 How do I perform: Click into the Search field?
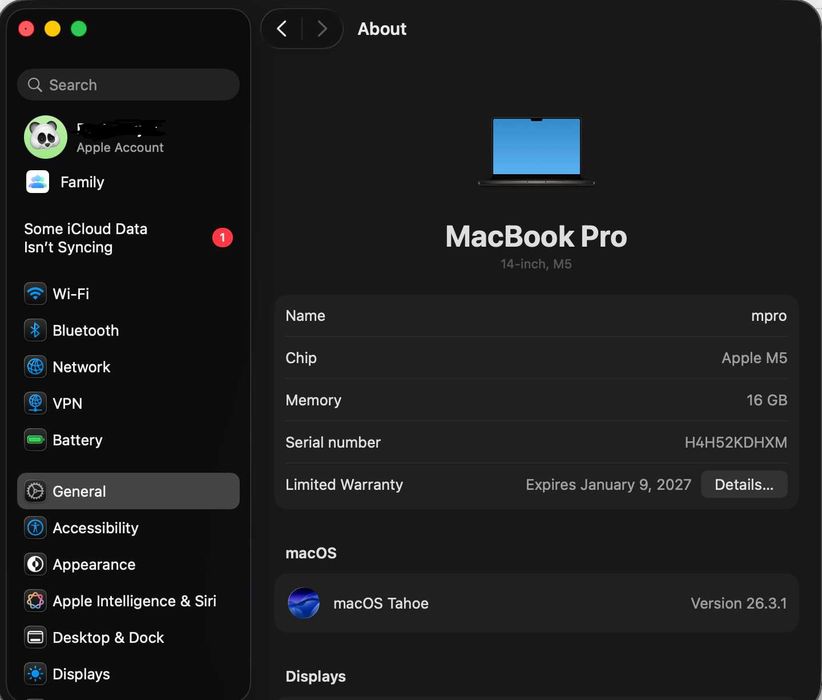click(x=128, y=85)
